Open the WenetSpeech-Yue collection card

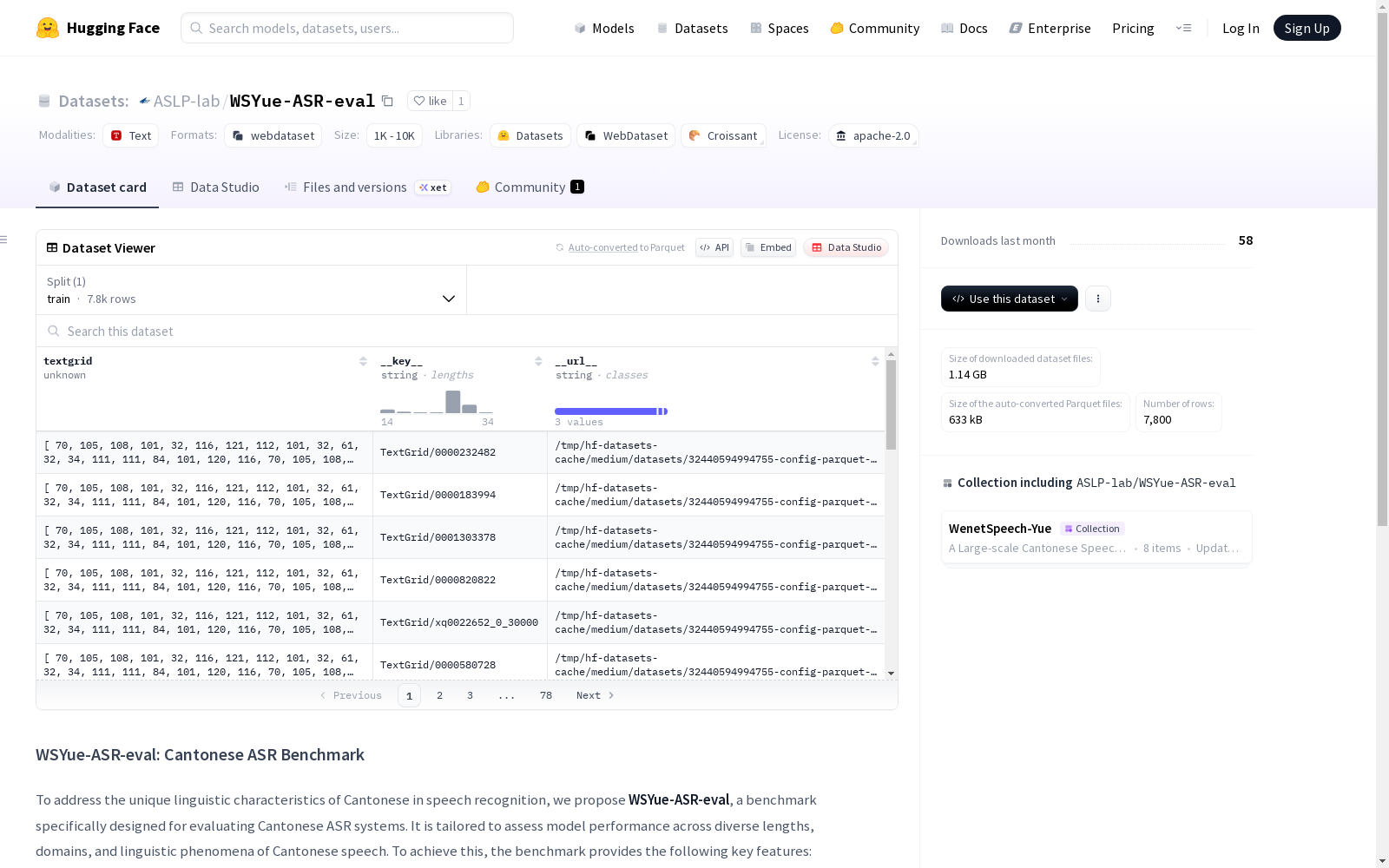click(1096, 537)
